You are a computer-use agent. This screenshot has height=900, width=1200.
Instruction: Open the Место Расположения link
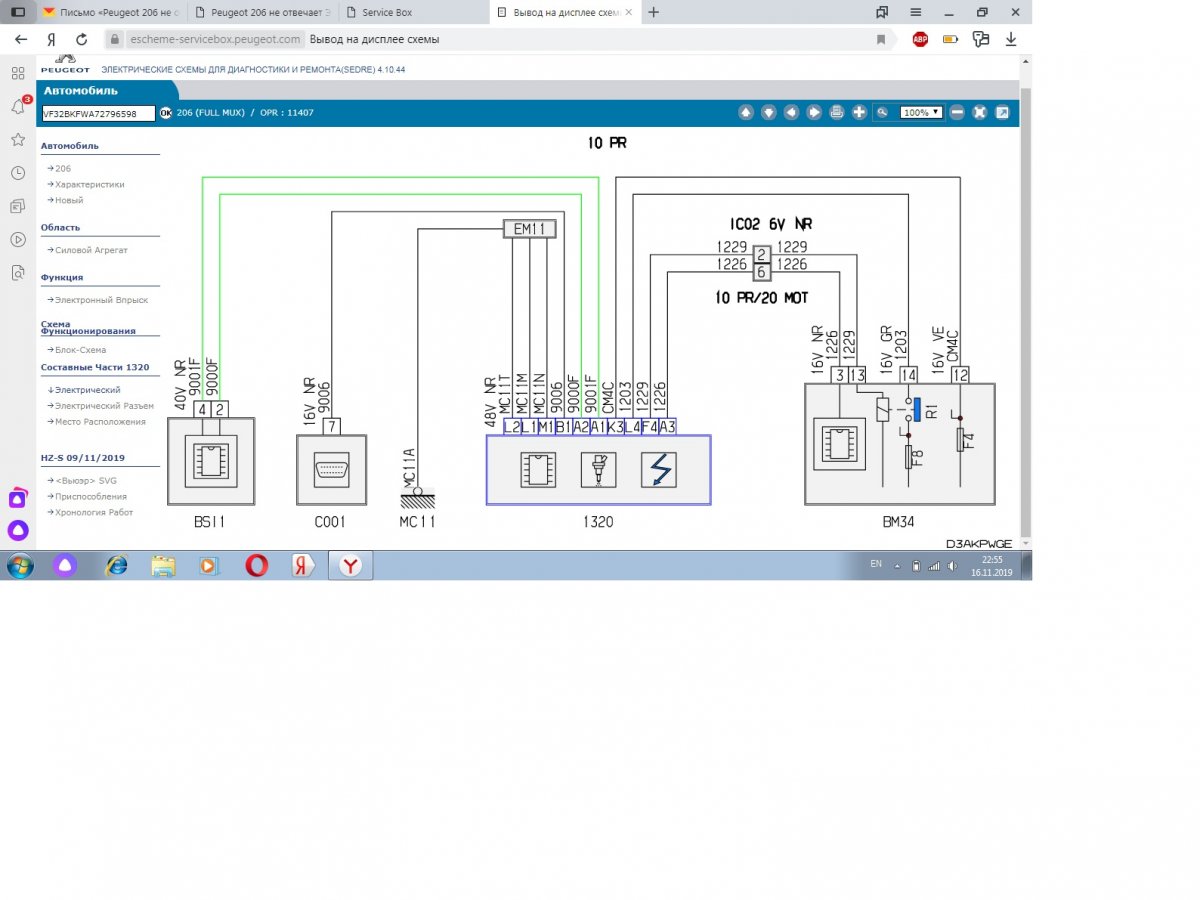point(98,421)
